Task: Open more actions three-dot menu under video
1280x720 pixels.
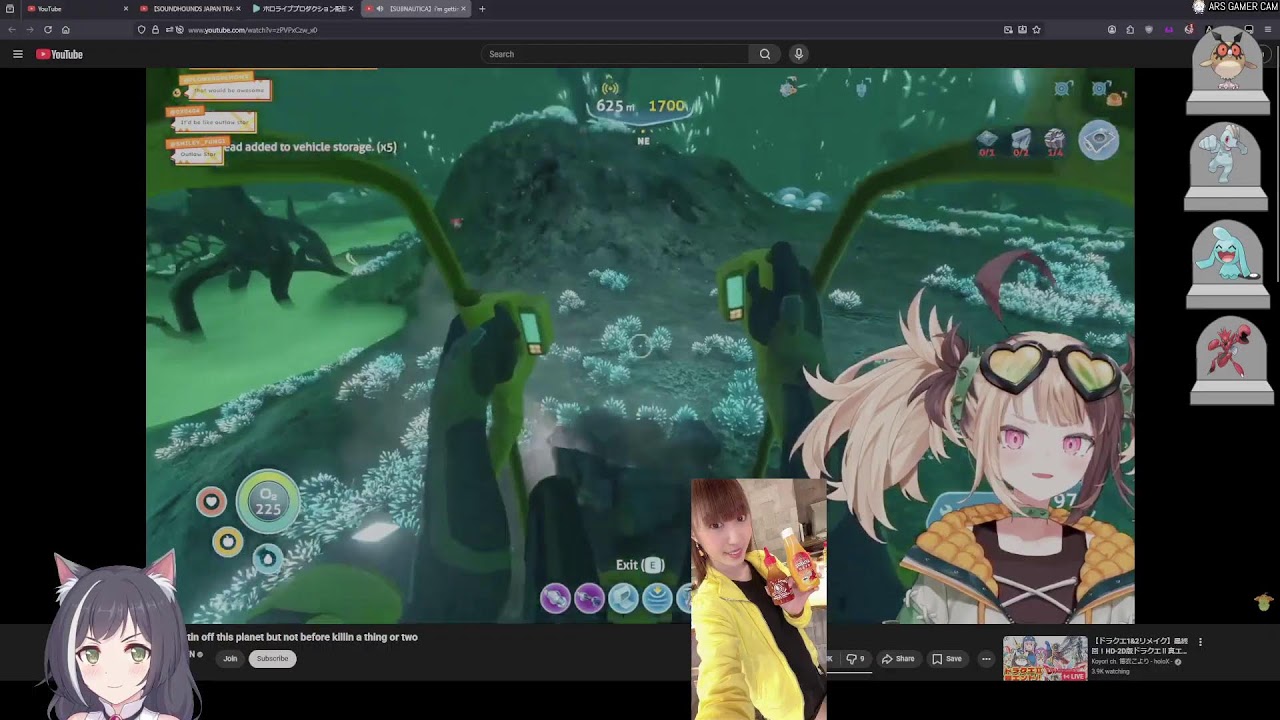Action: [x=986, y=659]
